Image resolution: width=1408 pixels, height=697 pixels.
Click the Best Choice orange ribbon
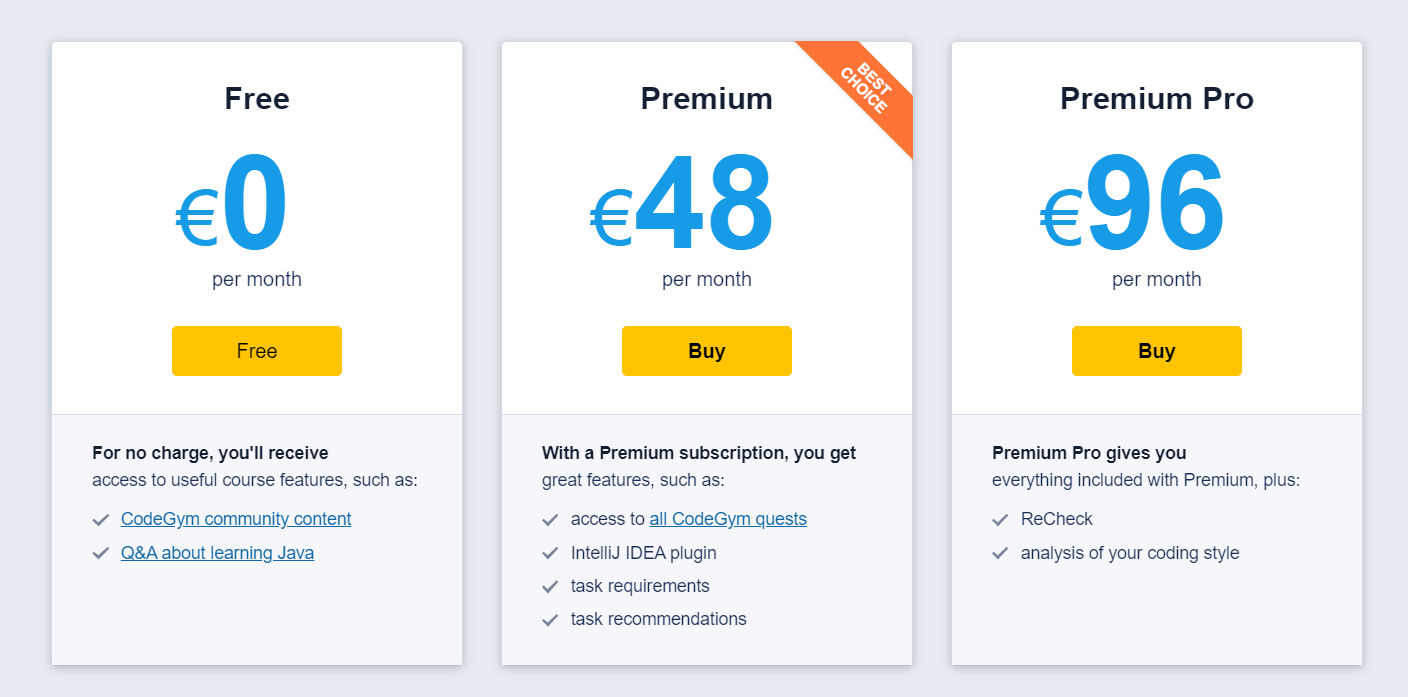864,90
